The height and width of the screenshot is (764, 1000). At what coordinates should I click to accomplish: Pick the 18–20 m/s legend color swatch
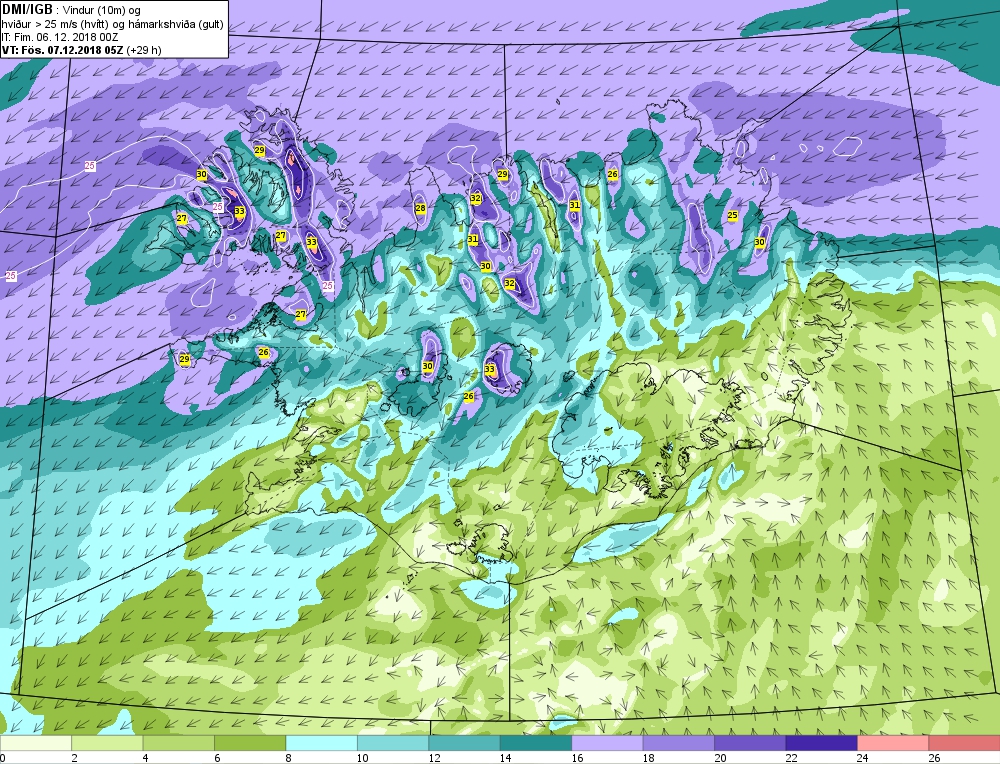point(679,743)
